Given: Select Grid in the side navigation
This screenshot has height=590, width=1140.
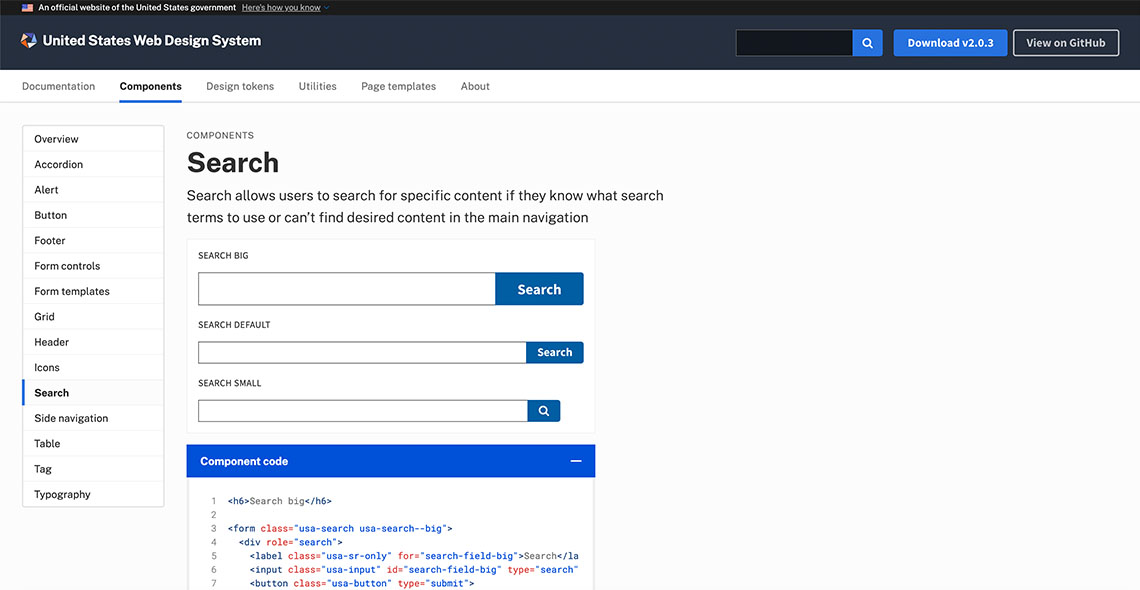Looking at the screenshot, I should click(x=93, y=317).
